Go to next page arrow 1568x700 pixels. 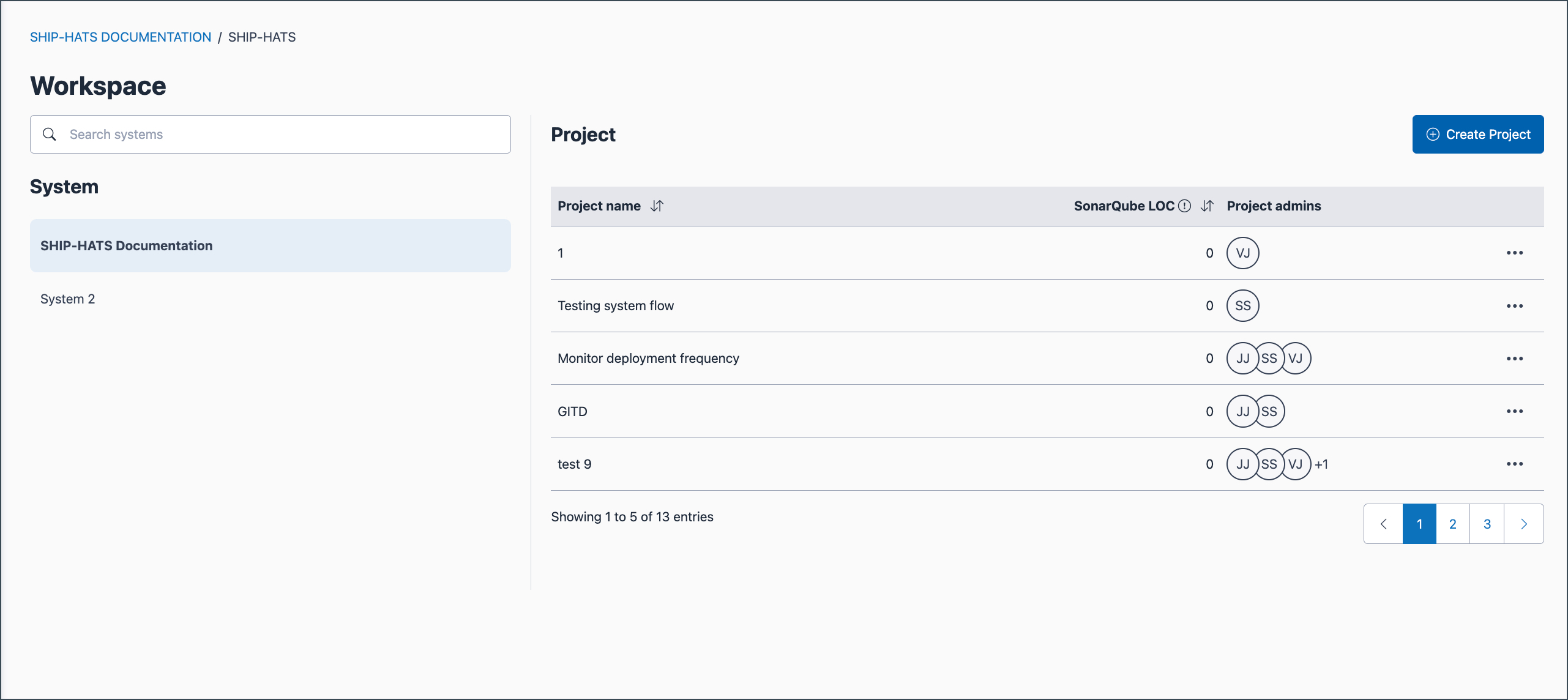1524,524
